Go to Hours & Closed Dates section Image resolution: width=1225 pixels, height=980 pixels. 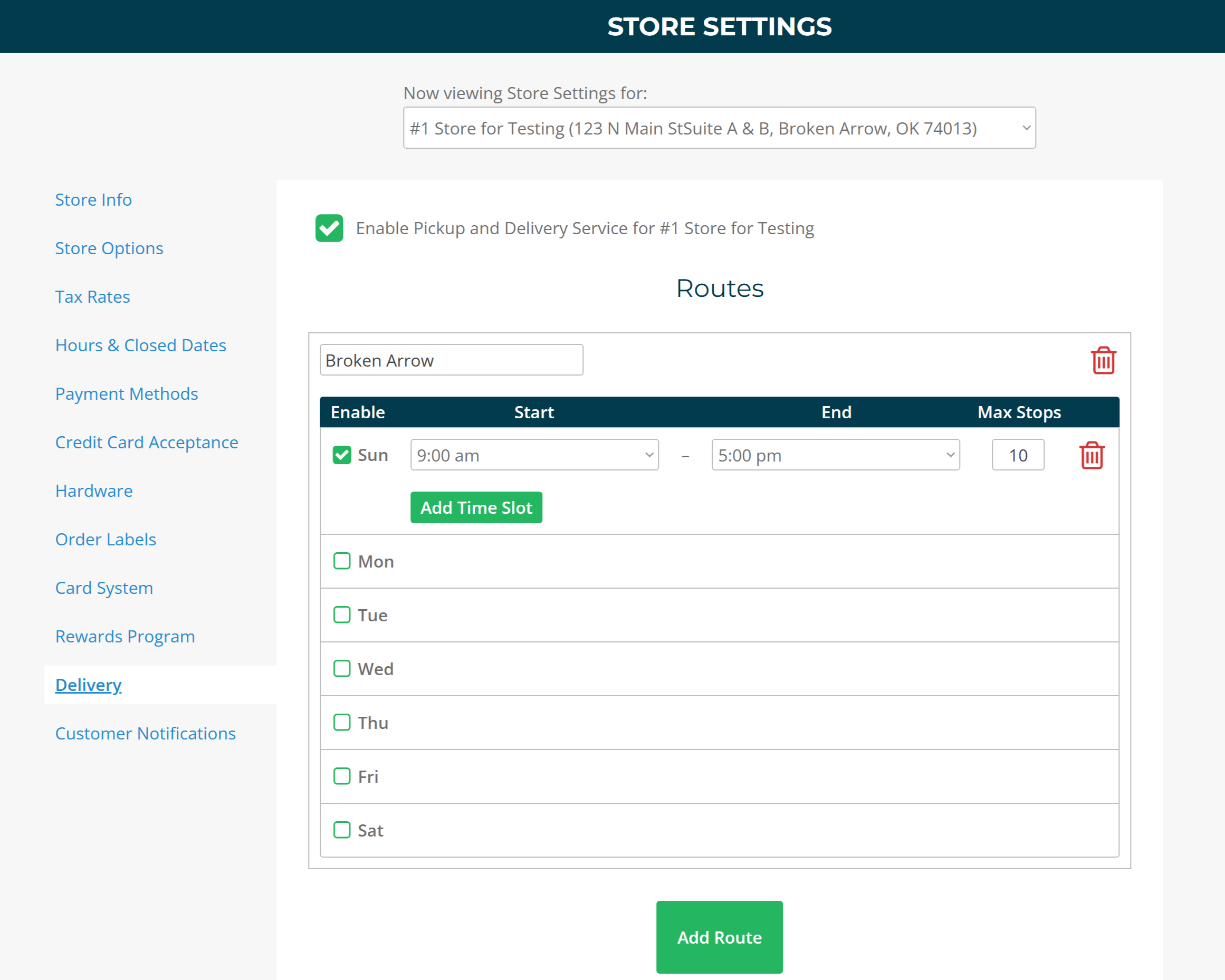click(x=140, y=345)
